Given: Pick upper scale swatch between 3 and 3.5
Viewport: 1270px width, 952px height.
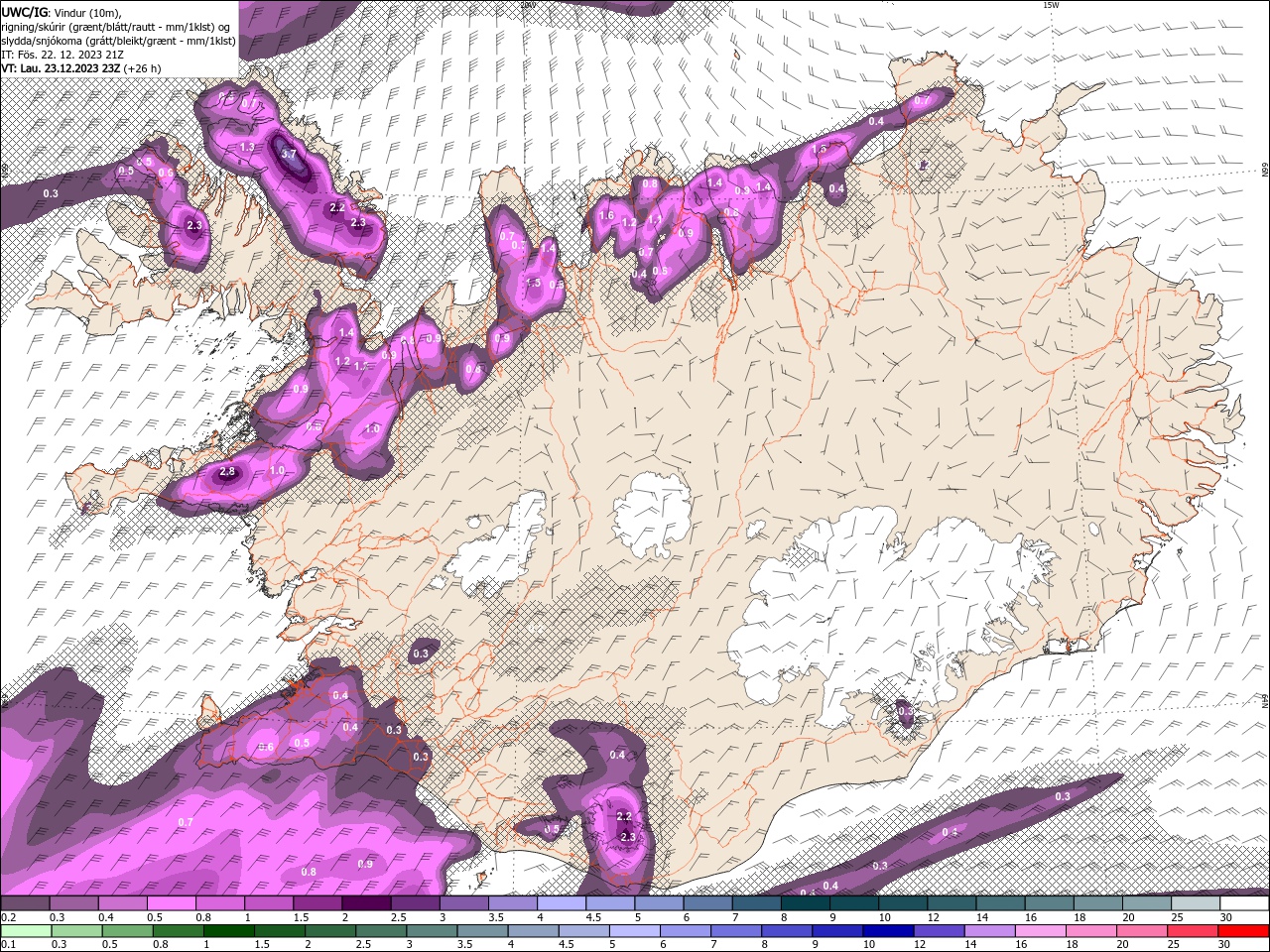Looking at the screenshot, I should (463, 903).
